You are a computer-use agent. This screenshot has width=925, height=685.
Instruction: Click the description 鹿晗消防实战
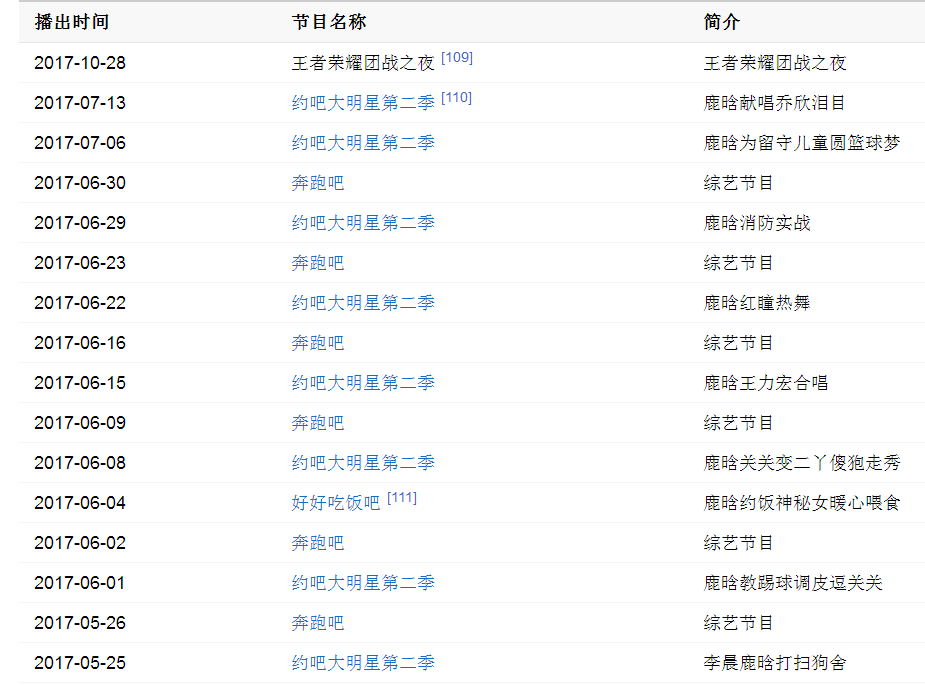(x=757, y=223)
